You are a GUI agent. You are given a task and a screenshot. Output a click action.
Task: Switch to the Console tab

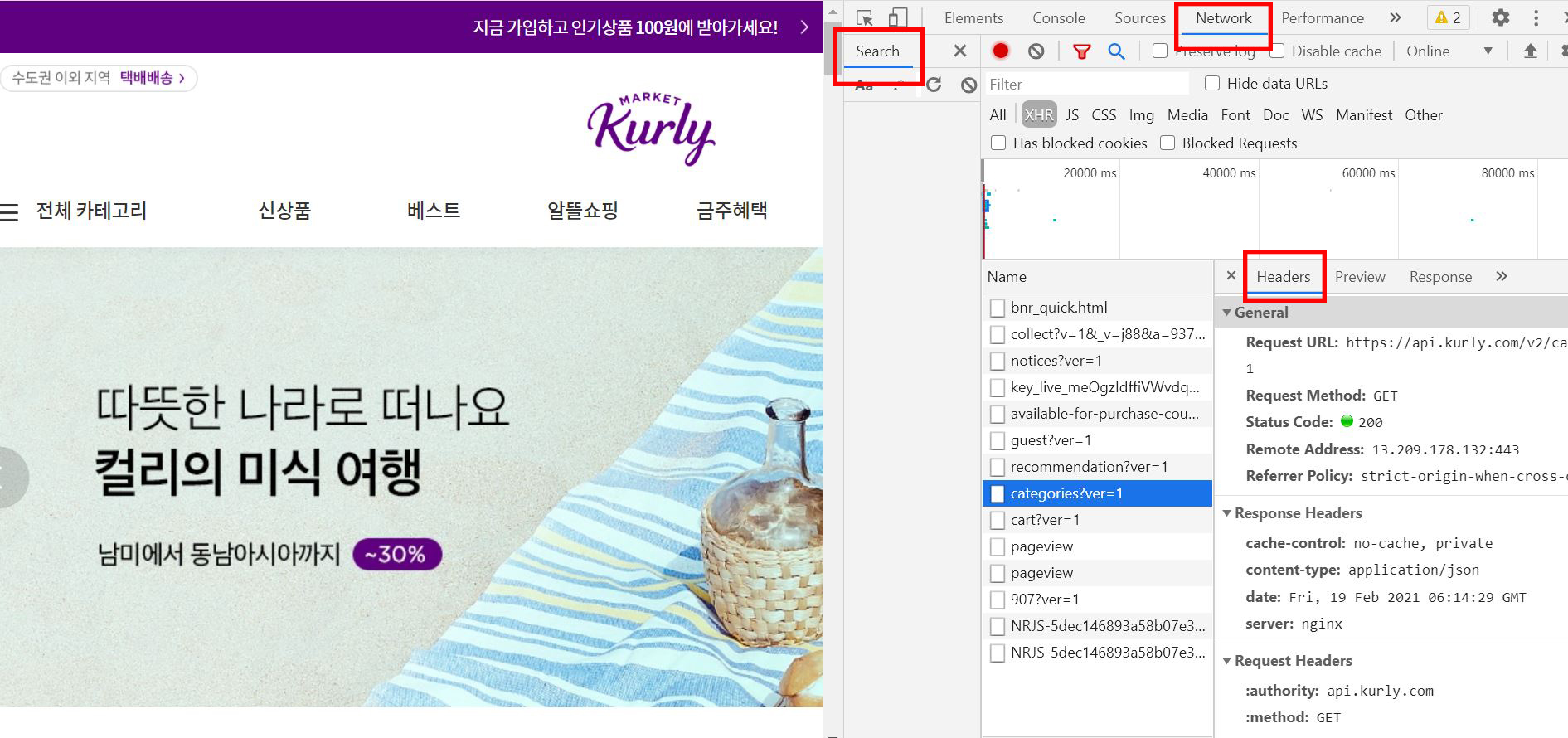coord(1059,18)
